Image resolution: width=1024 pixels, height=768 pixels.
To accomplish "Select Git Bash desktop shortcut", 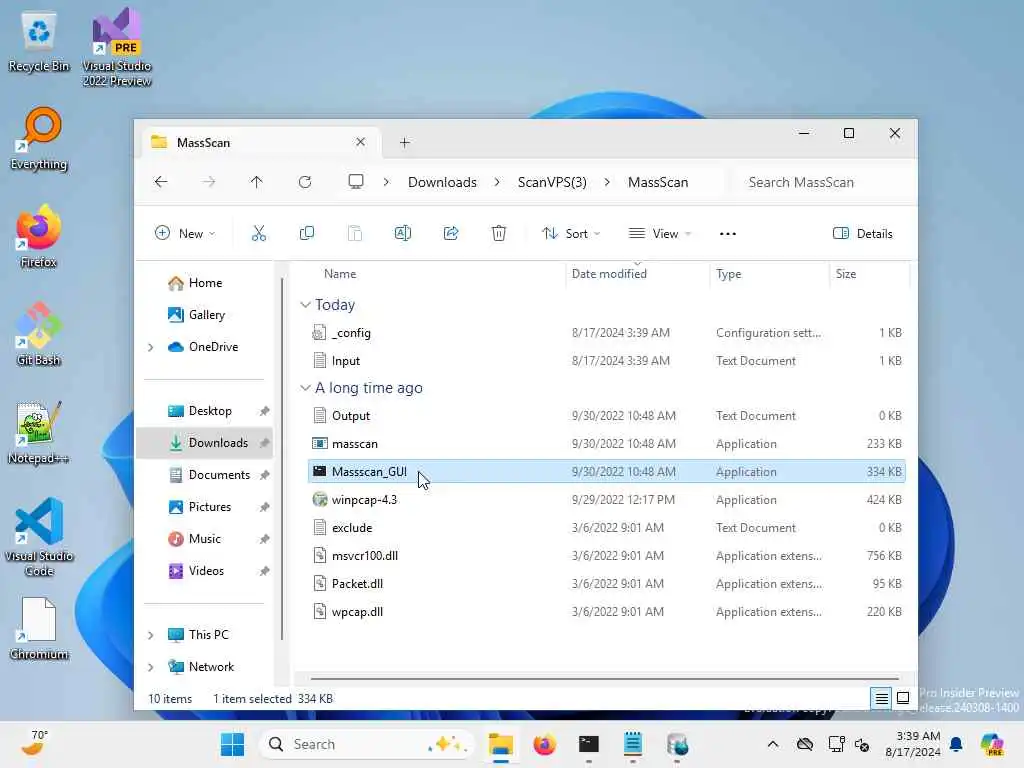I will click(x=39, y=335).
